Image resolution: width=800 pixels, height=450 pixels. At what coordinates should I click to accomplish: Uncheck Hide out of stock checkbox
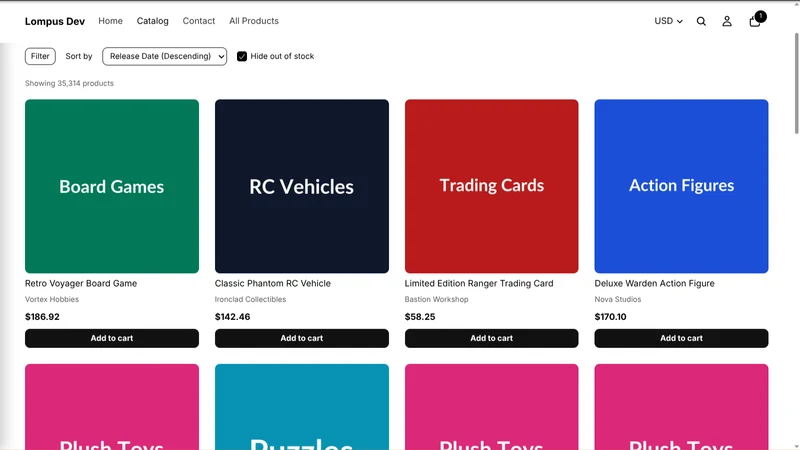242,56
